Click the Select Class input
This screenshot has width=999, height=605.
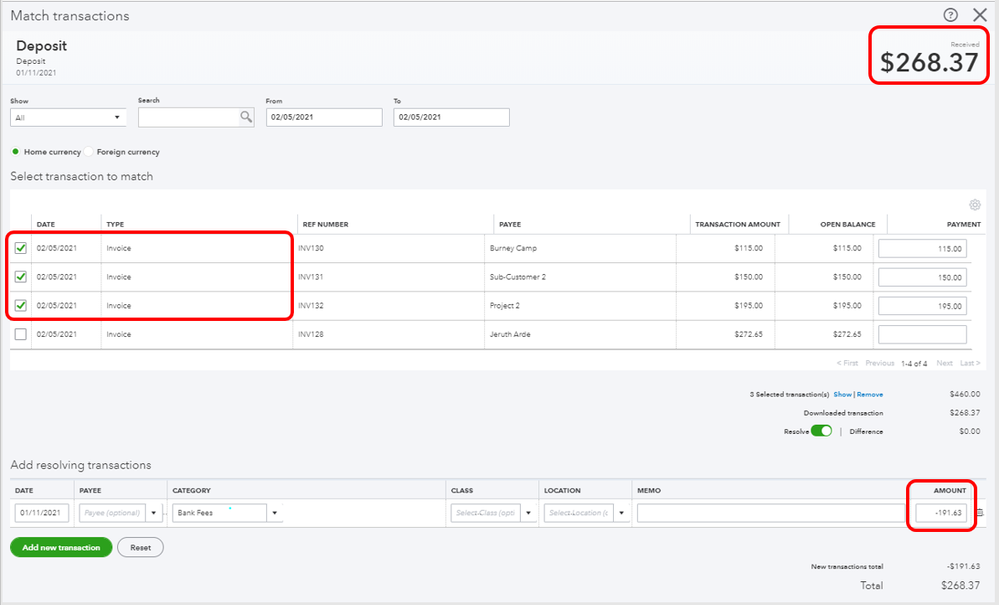click(485, 513)
